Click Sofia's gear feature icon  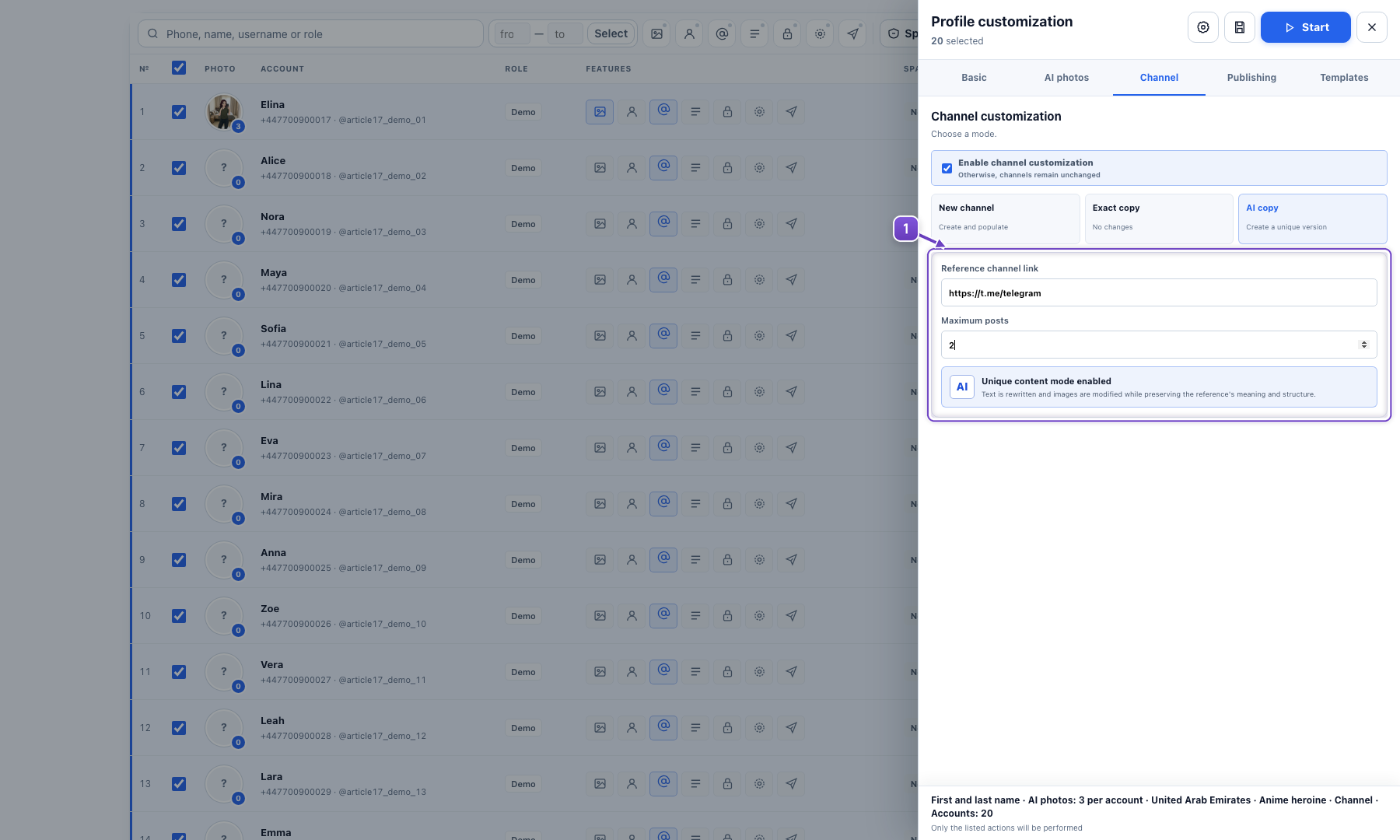click(759, 336)
